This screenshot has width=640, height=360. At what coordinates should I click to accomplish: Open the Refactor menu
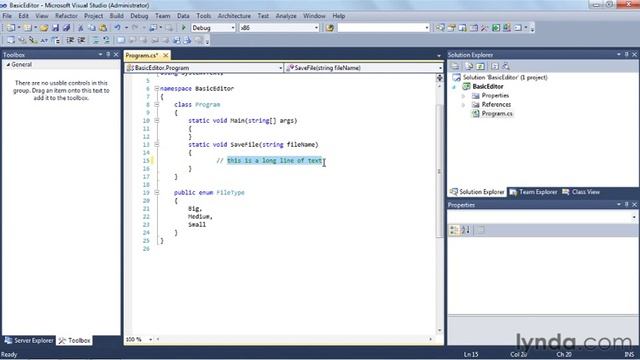(66, 16)
